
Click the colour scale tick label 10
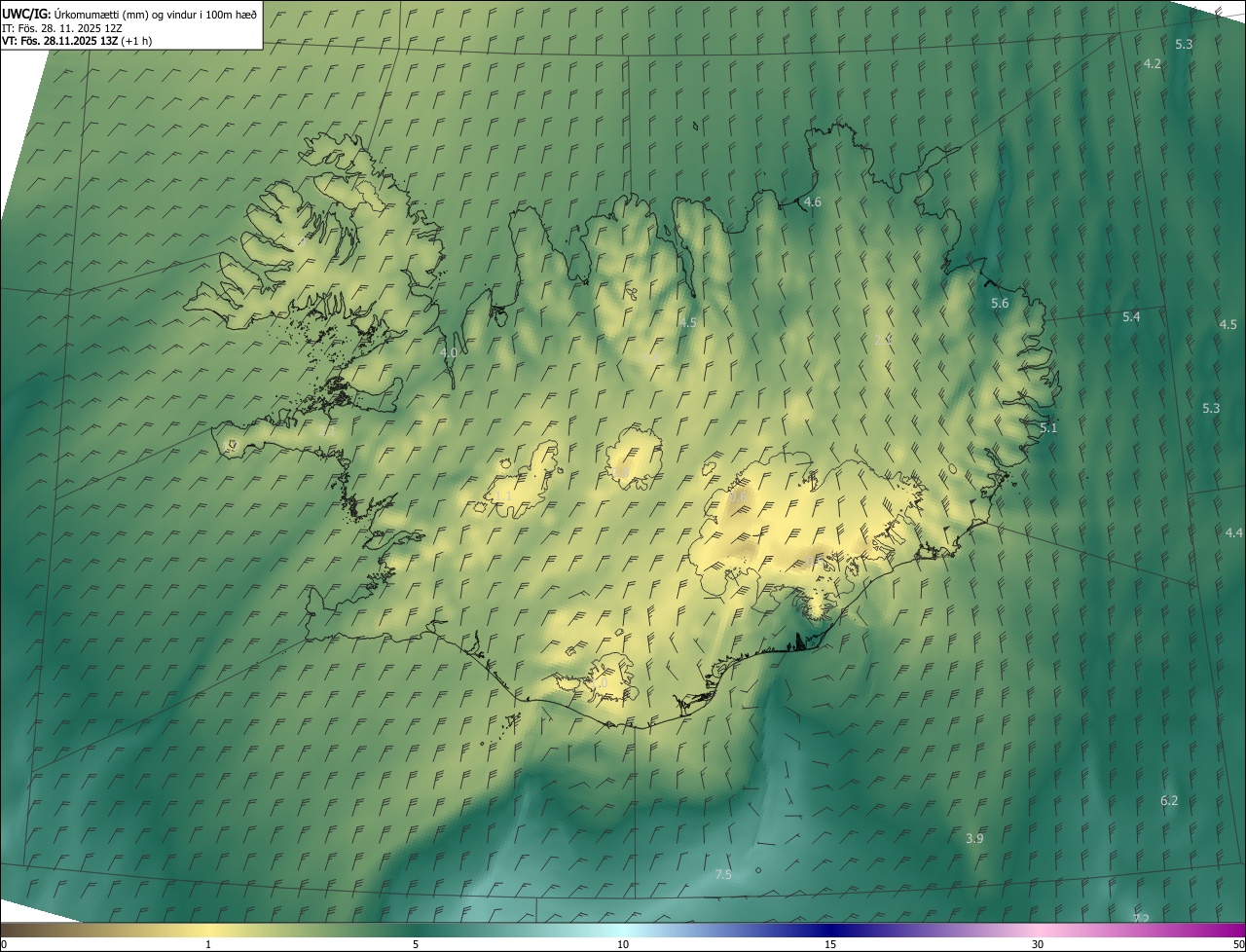click(x=623, y=945)
